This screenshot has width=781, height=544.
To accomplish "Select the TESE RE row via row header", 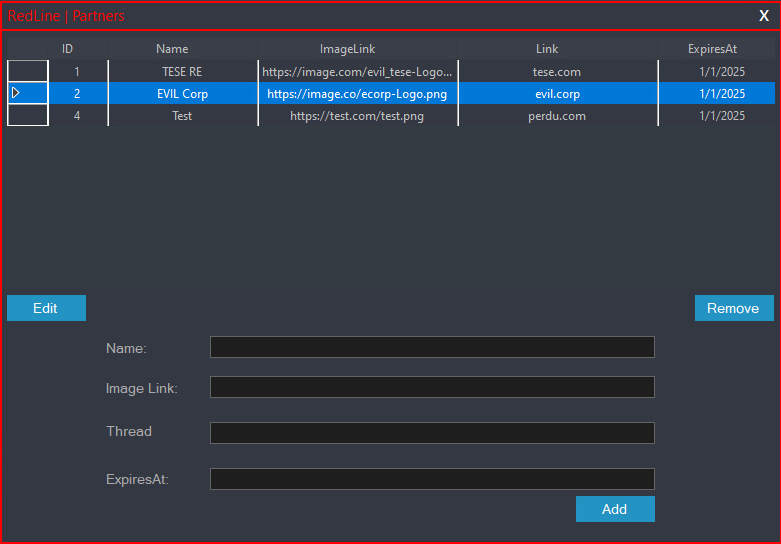I will pyautogui.click(x=28, y=72).
